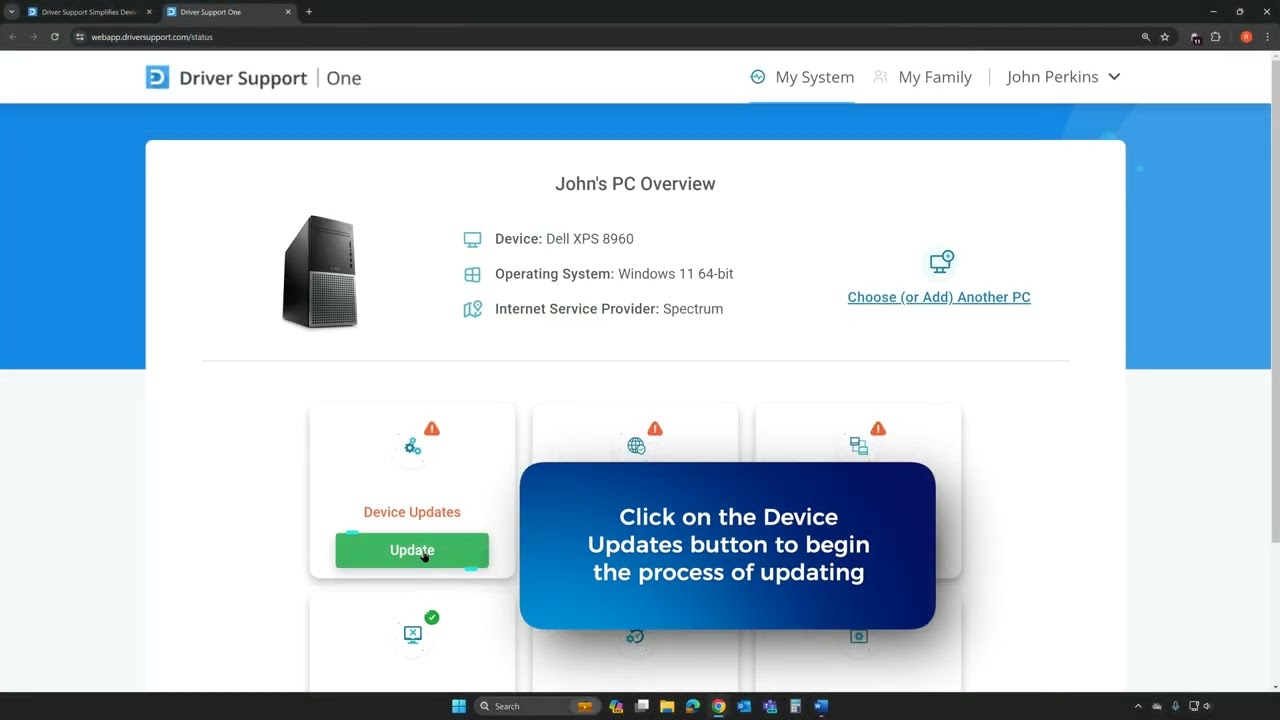Click the network computers icon card
The image size is (1280, 720).
[x=859, y=446]
